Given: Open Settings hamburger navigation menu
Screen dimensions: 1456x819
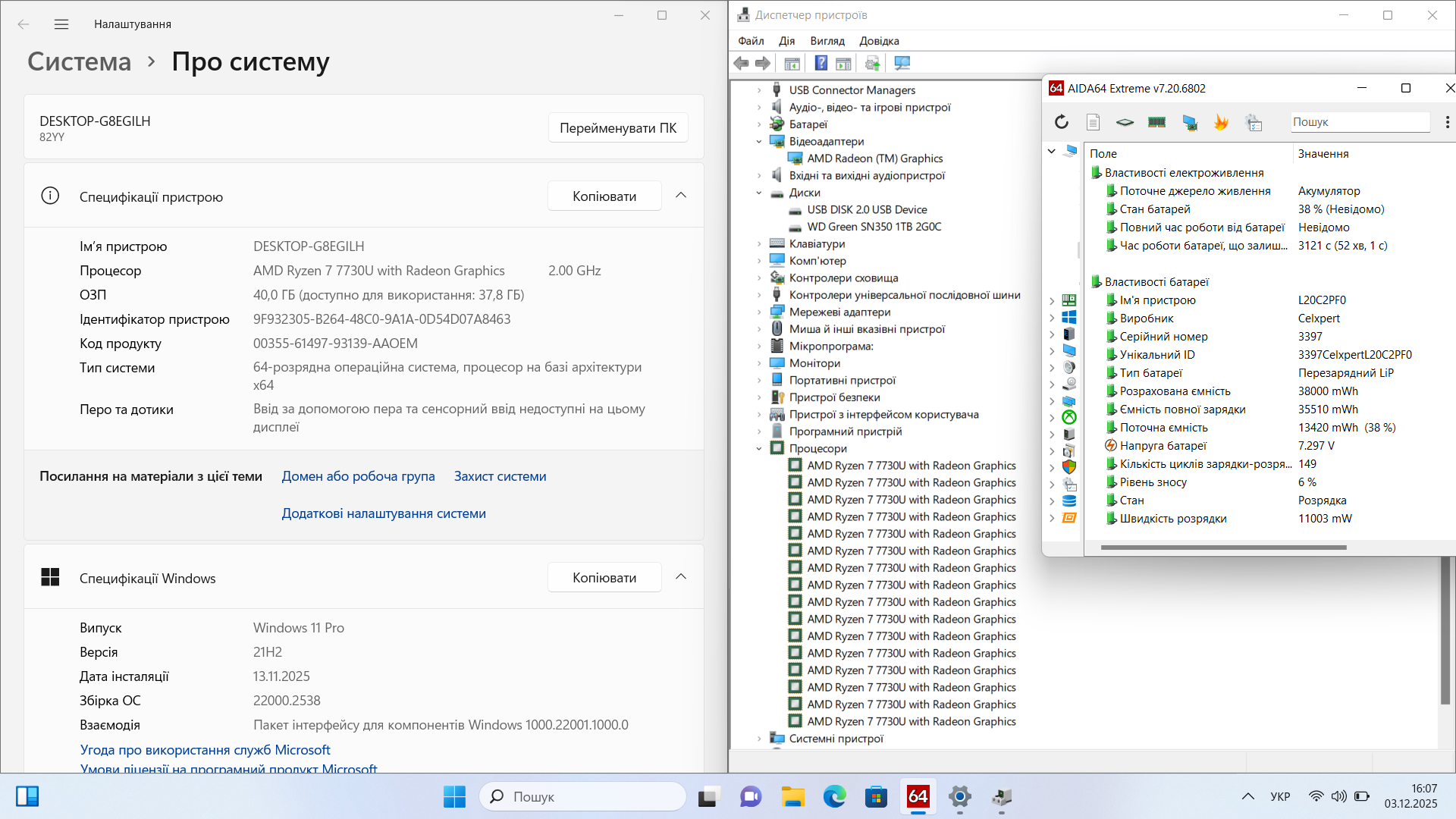Looking at the screenshot, I should [61, 24].
